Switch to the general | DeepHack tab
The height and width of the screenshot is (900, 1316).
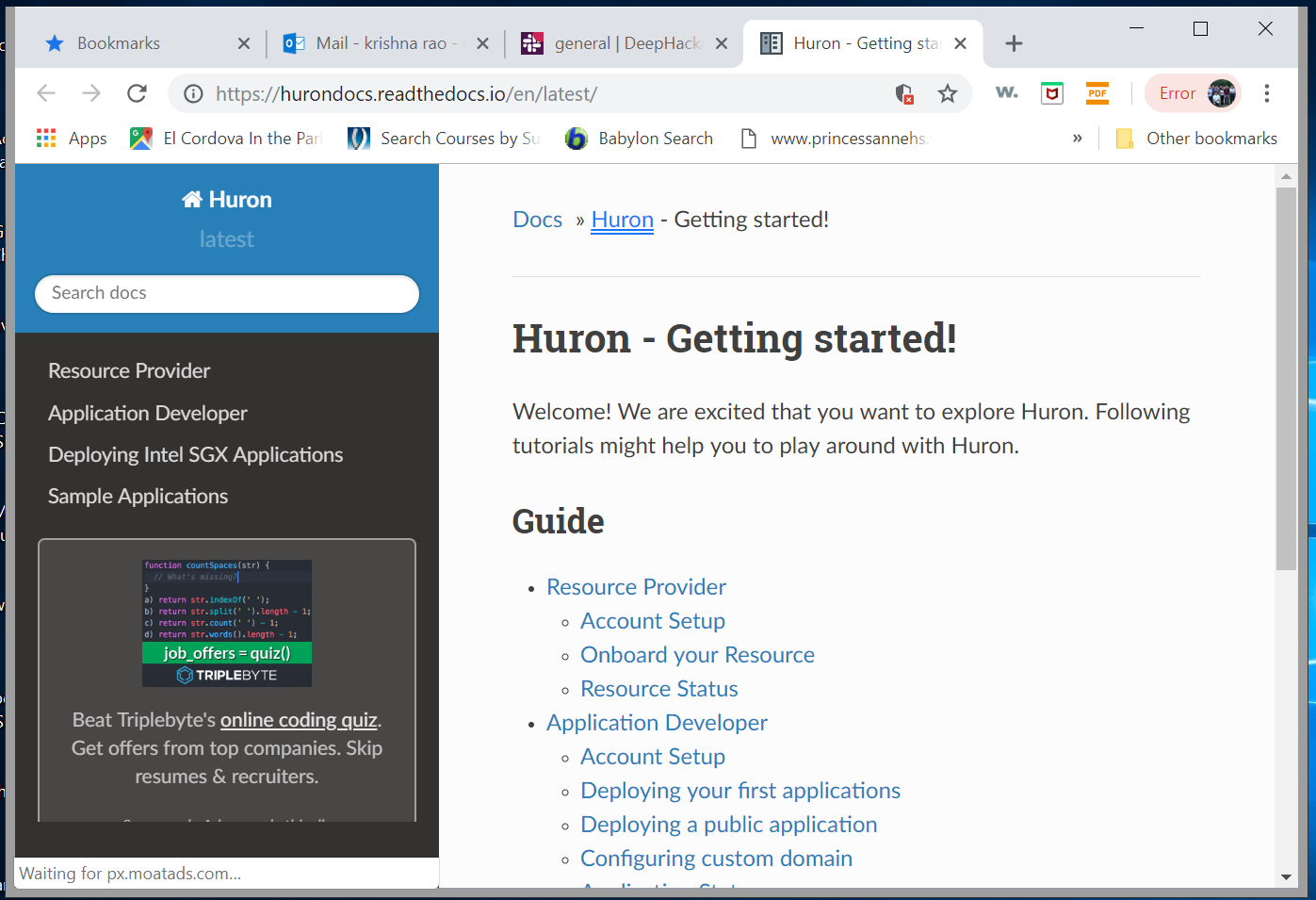(x=626, y=43)
